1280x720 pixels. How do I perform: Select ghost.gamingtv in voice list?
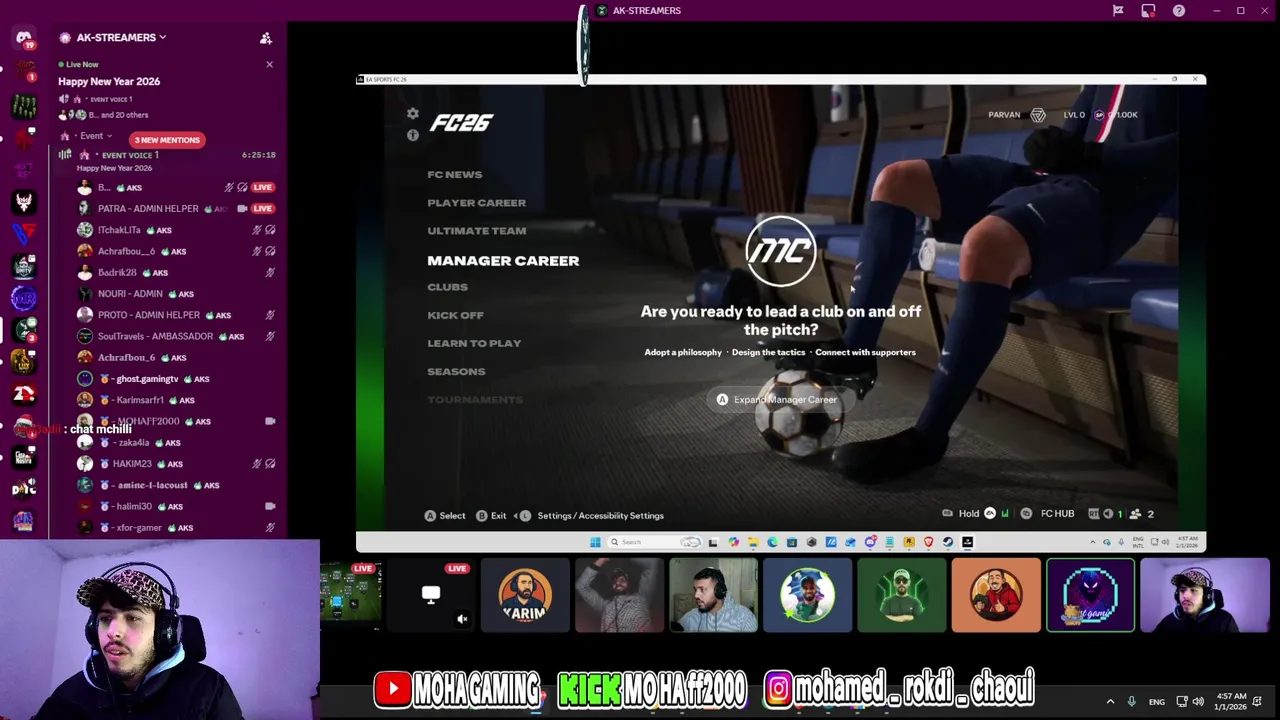[147, 379]
